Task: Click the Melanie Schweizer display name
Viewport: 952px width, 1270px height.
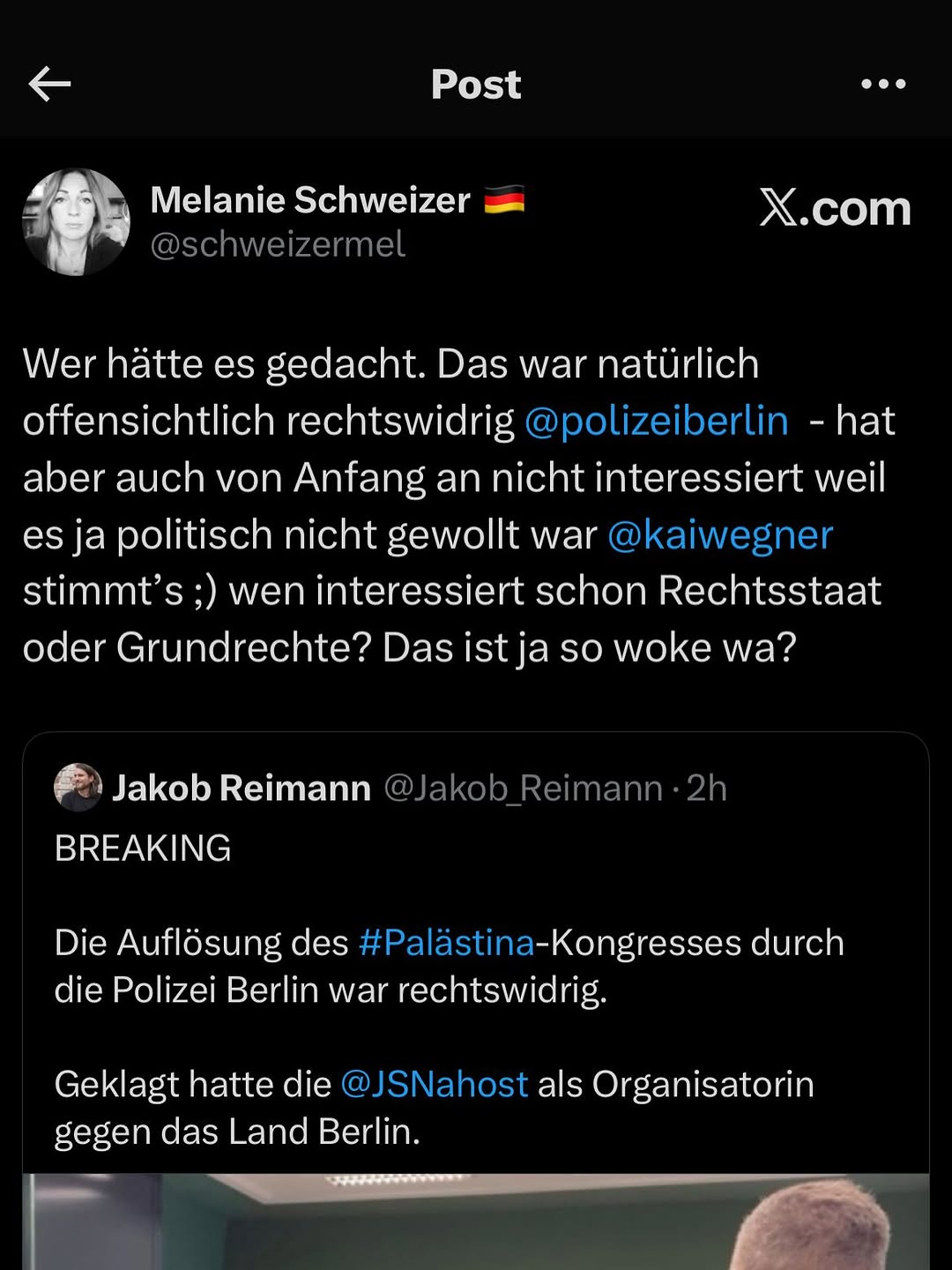Action: click(310, 200)
